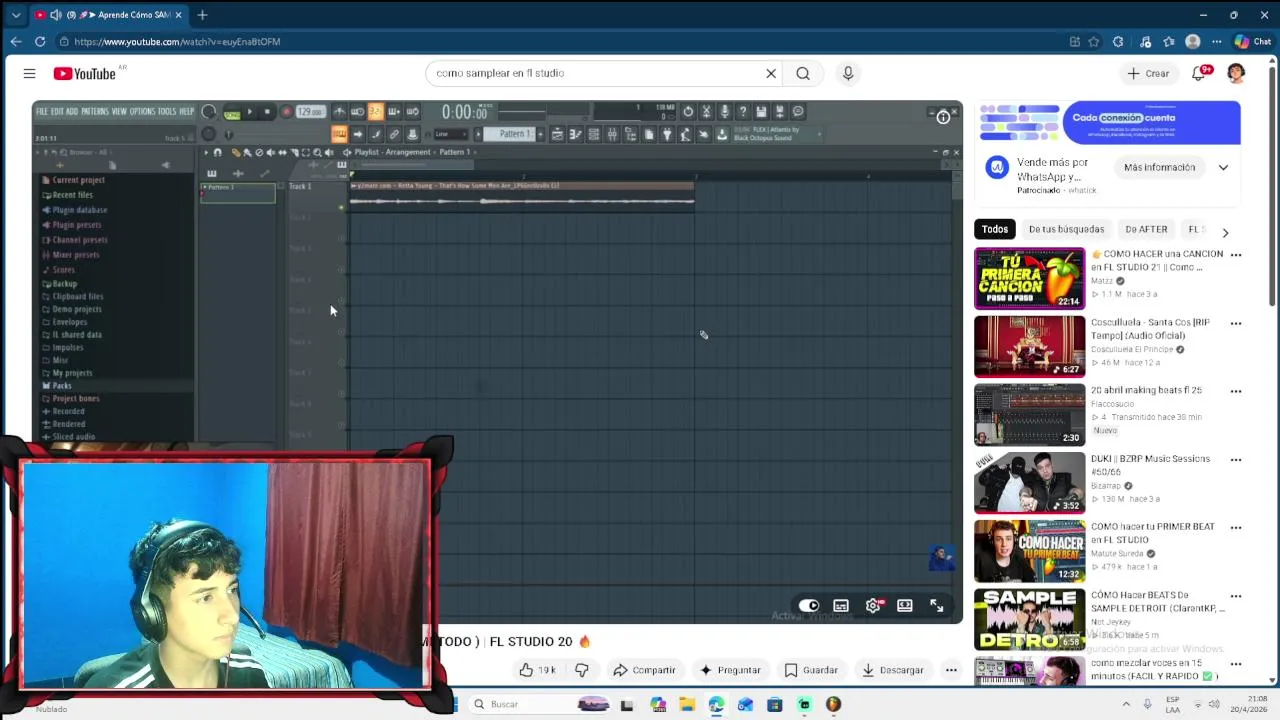Mute the browser tab audio icon

coord(55,15)
